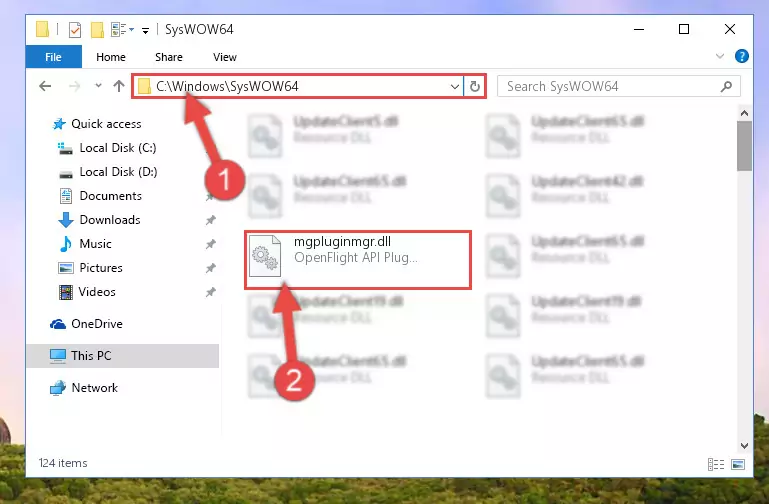Switch to Details view in status bar
Image resolution: width=769 pixels, height=504 pixels.
click(x=716, y=464)
